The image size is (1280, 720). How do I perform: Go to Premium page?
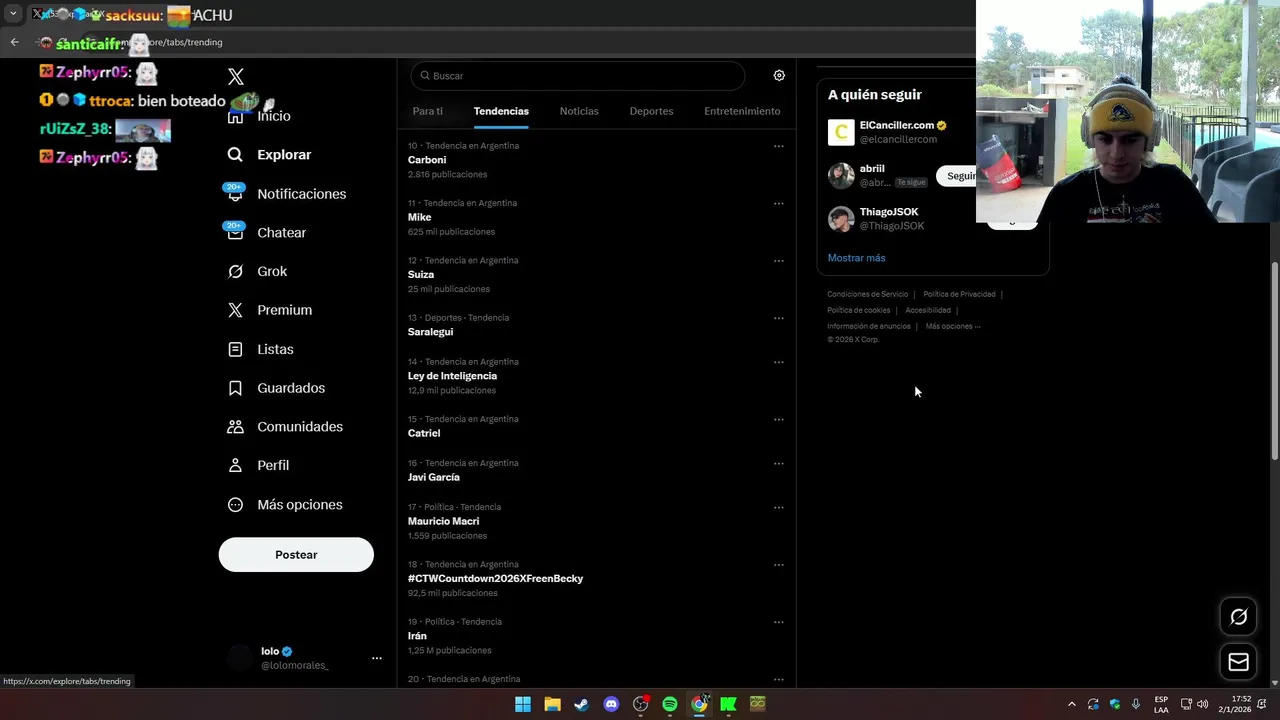(270, 310)
